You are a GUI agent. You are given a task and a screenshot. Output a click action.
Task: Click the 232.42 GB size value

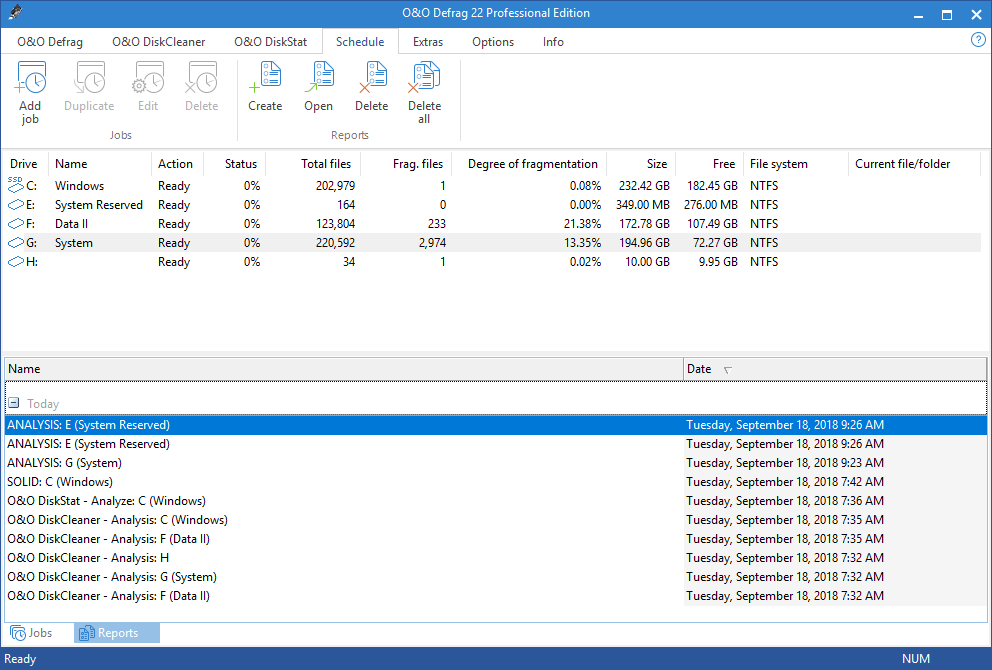point(644,186)
